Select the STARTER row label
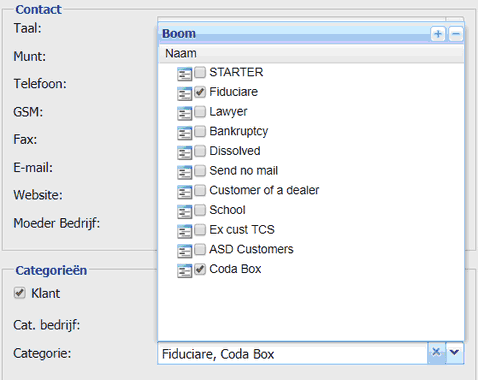Image resolution: width=478 pixels, height=380 pixels. [236, 72]
